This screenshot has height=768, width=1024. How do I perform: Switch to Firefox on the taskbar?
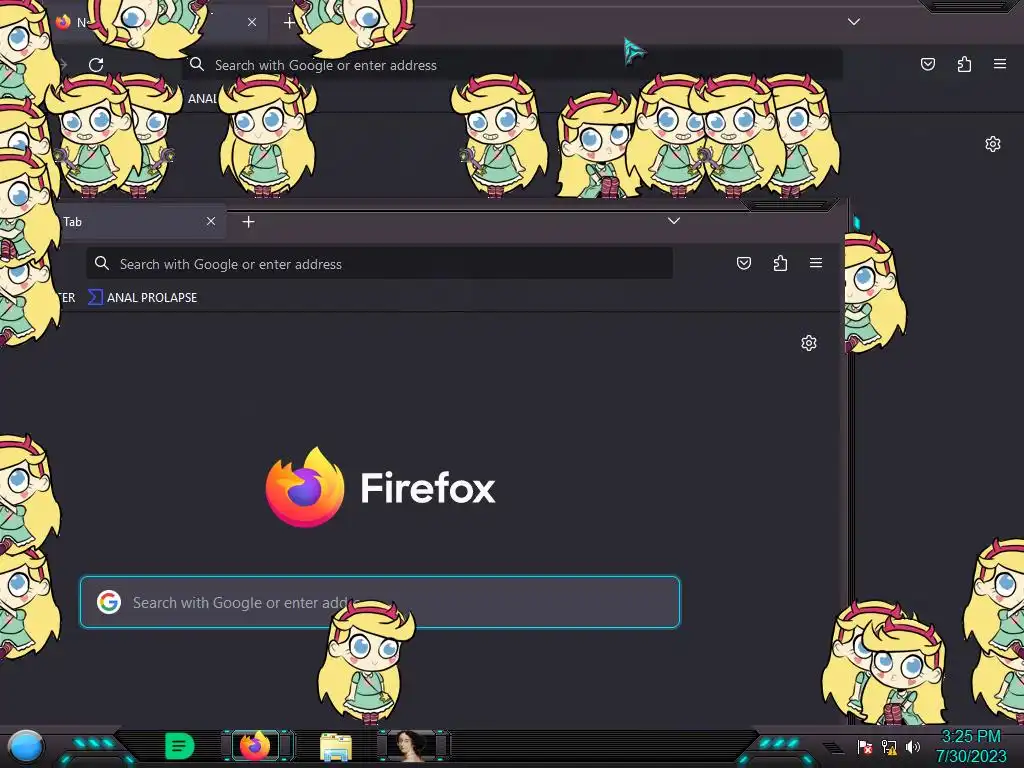255,746
